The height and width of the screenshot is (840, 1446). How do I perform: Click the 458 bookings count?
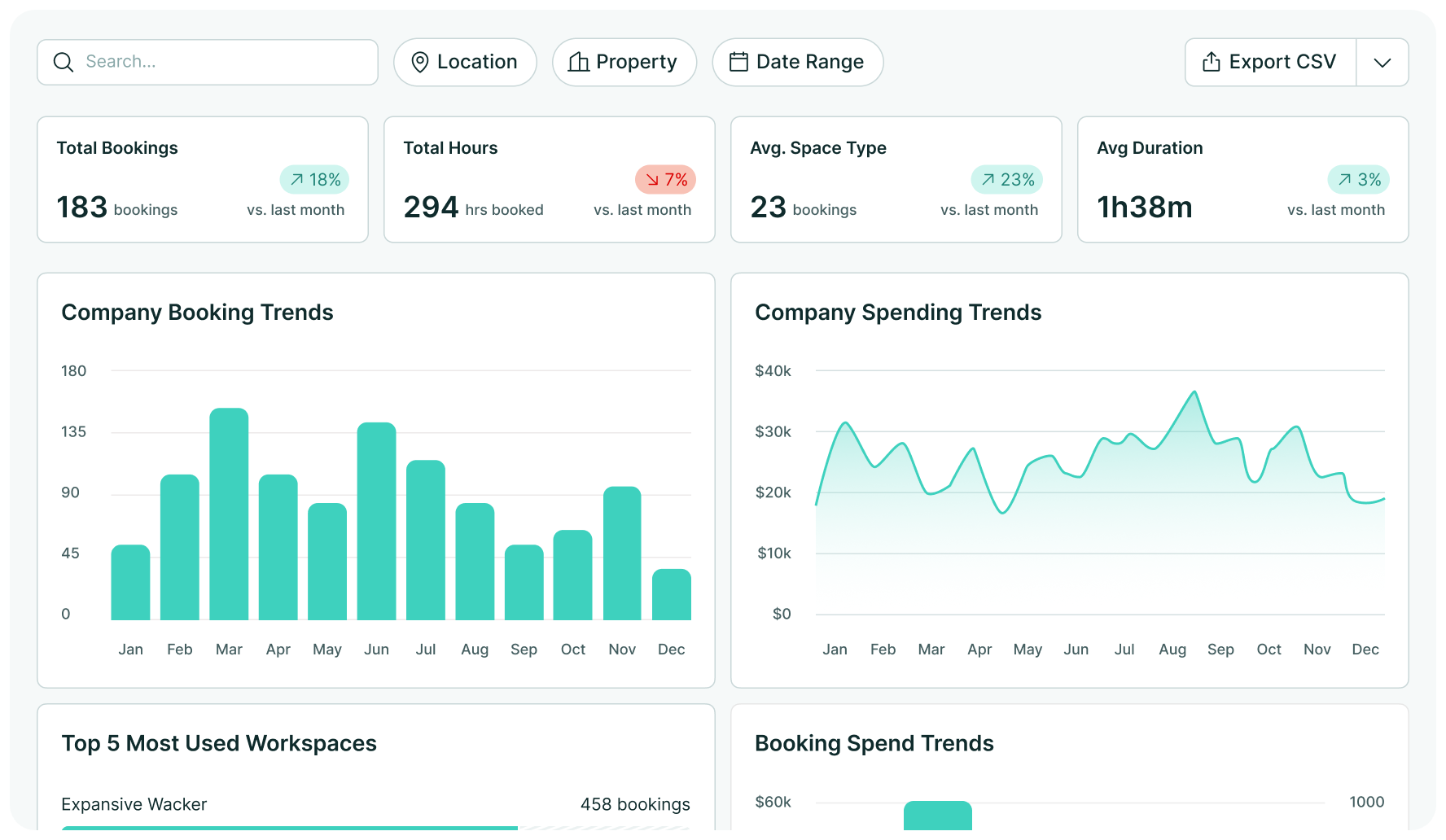click(x=635, y=804)
